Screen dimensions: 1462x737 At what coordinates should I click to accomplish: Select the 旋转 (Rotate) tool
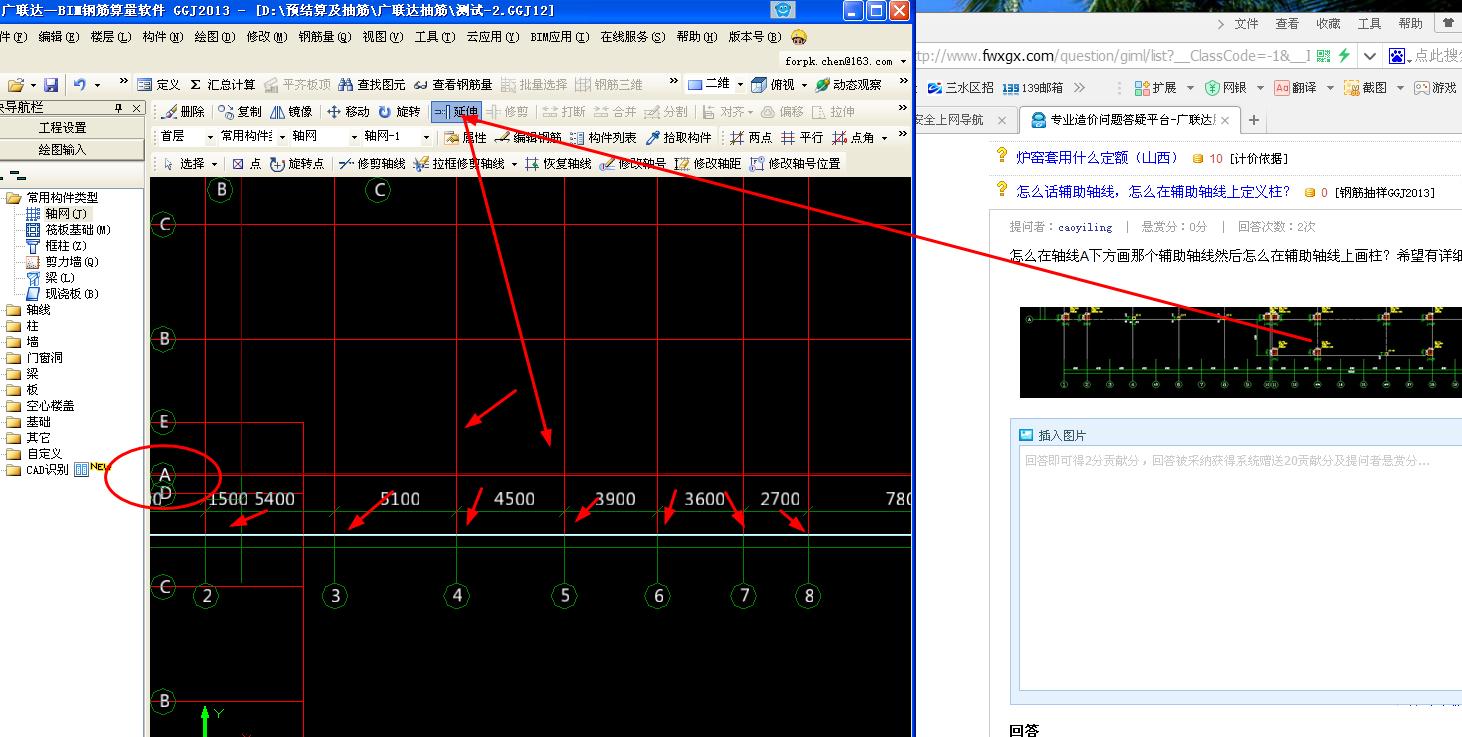[x=399, y=111]
